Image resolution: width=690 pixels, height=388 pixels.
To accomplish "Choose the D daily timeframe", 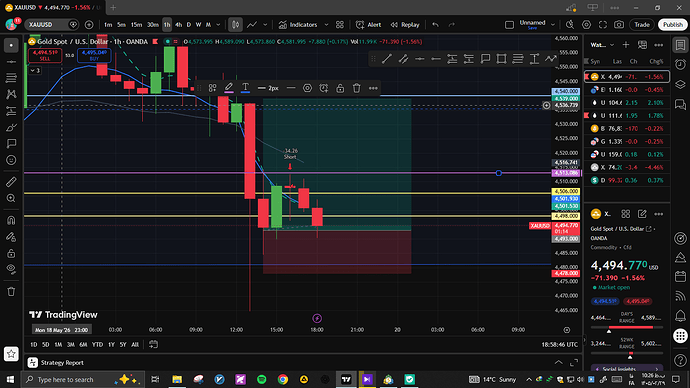I will click(x=189, y=25).
